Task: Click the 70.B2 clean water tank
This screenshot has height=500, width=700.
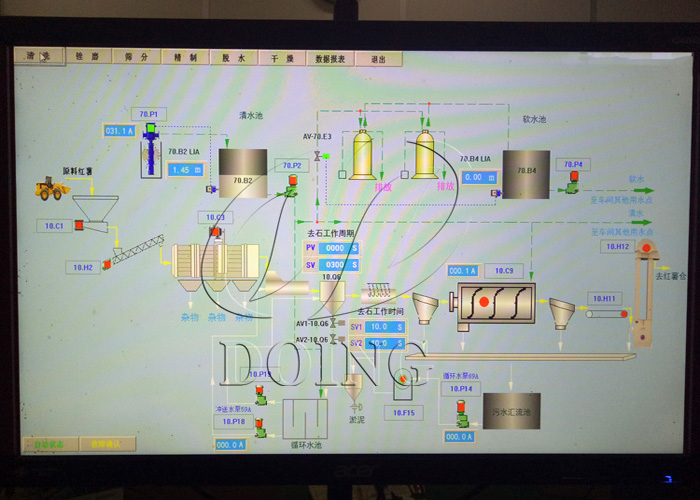Action: tap(243, 174)
